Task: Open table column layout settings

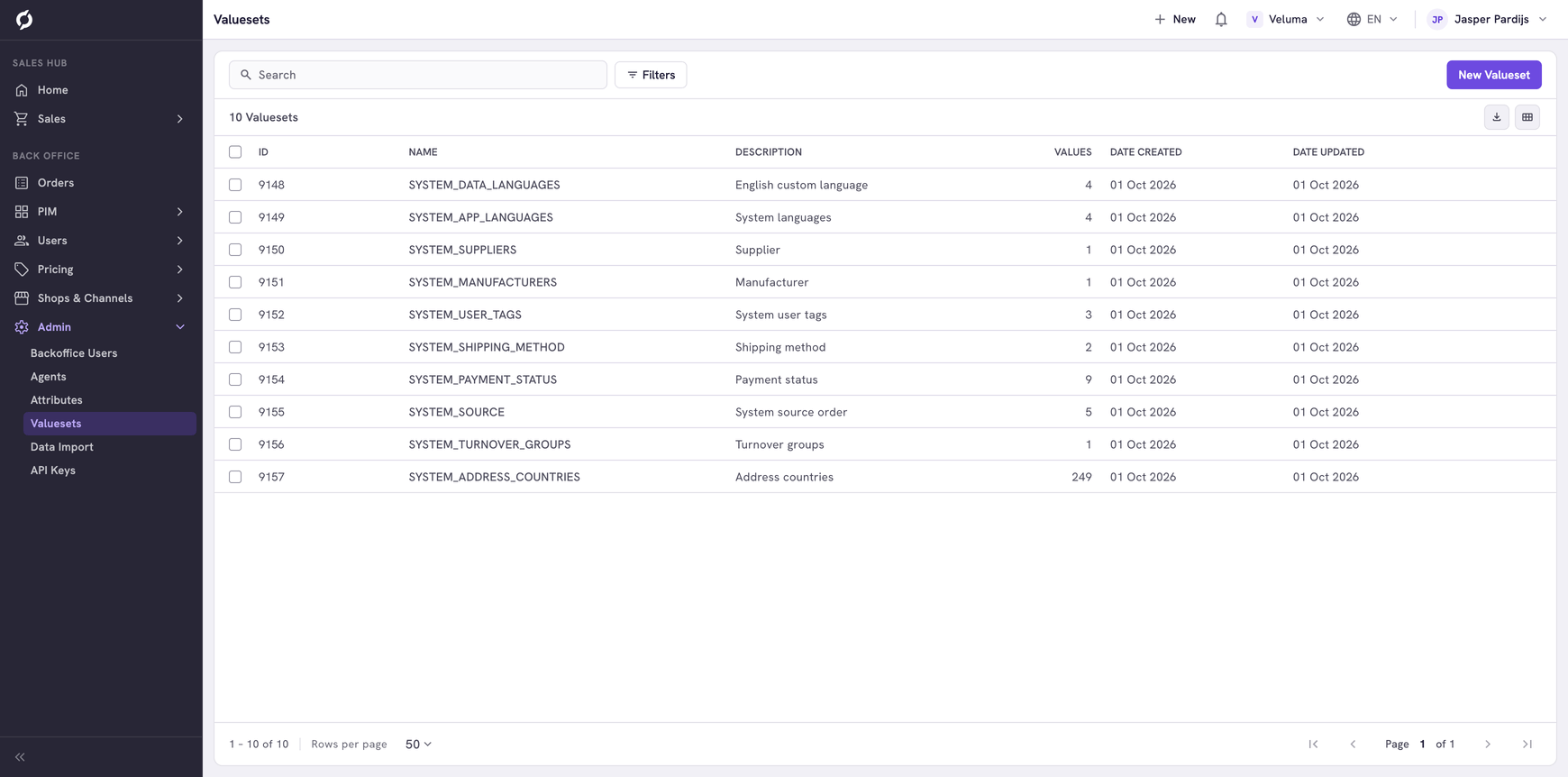Action: click(1527, 117)
